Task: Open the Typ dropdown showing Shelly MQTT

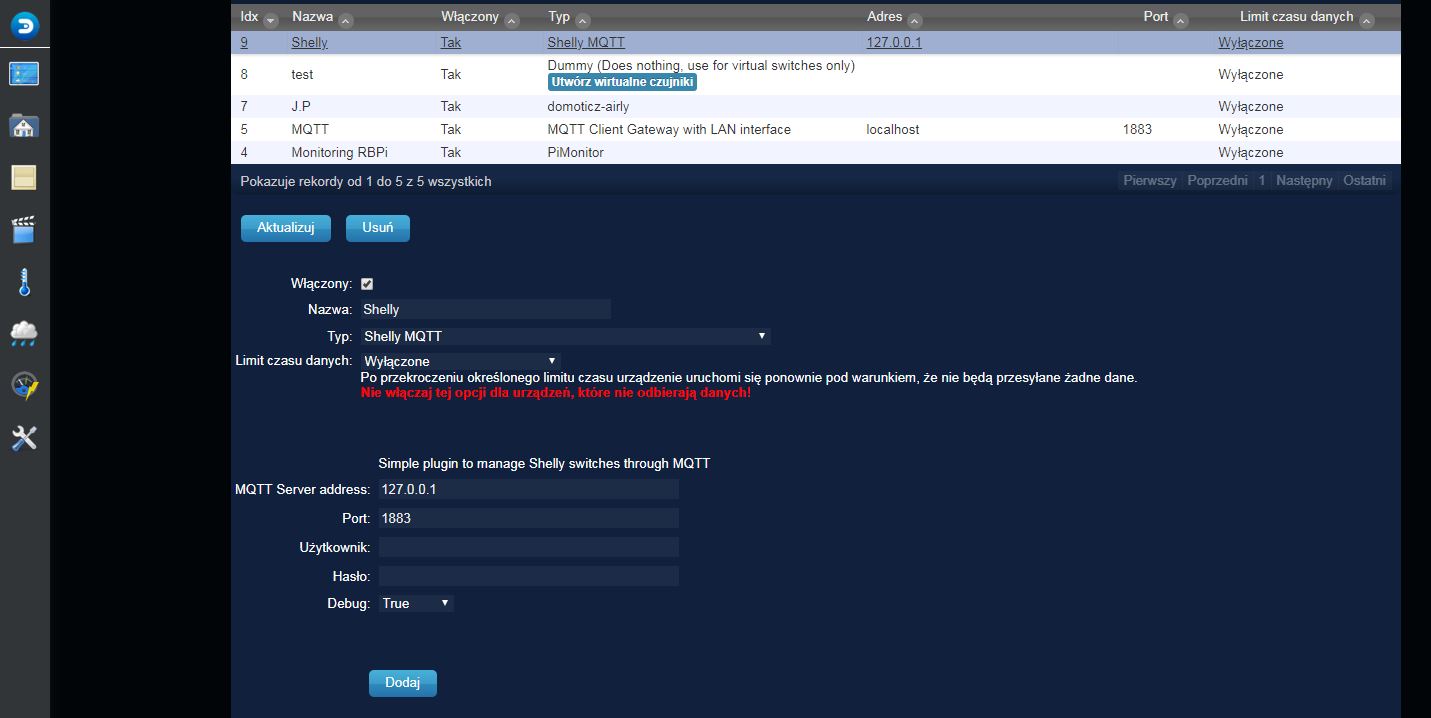Action: pyautogui.click(x=565, y=336)
